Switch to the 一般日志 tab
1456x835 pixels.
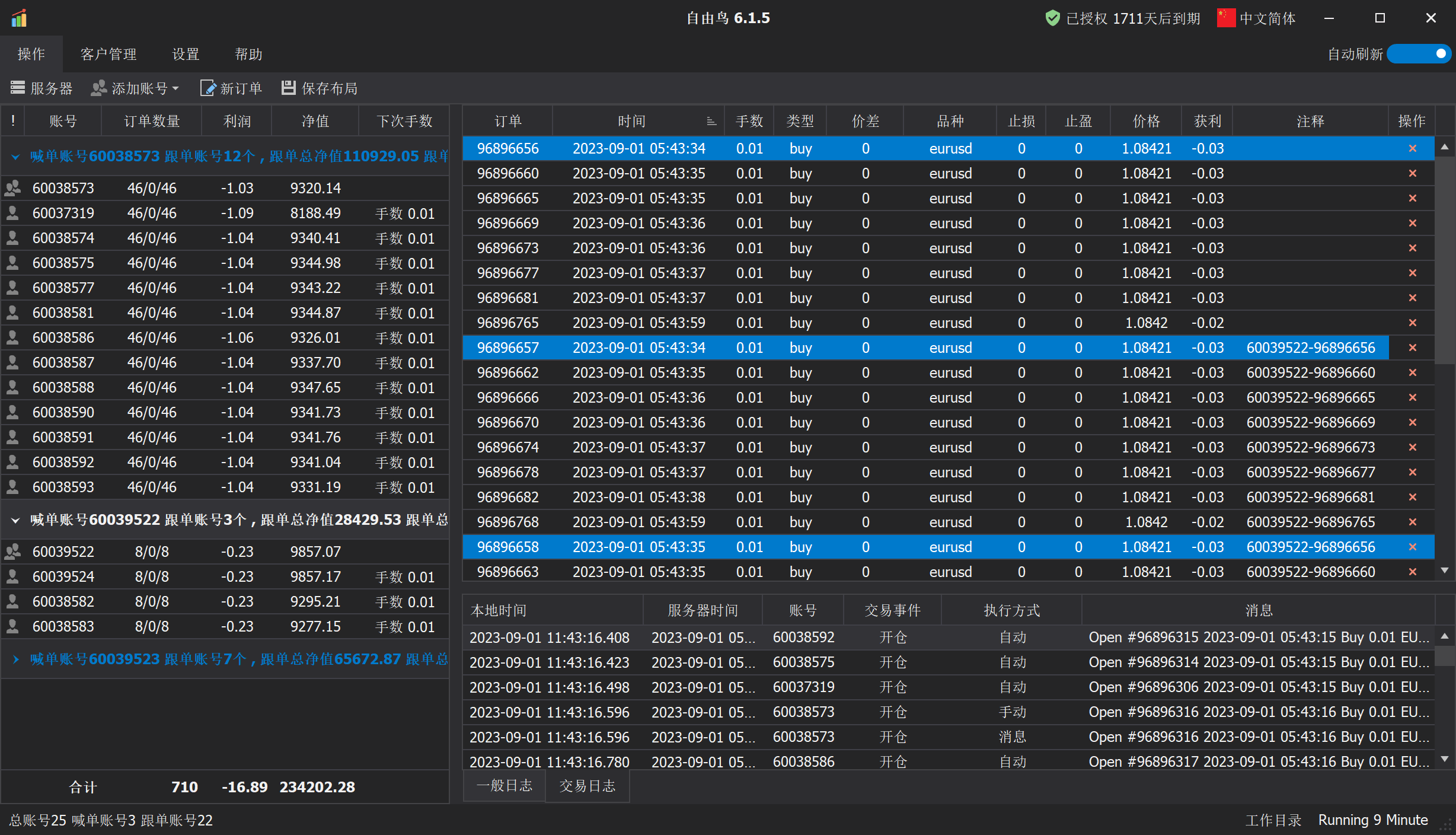click(504, 786)
